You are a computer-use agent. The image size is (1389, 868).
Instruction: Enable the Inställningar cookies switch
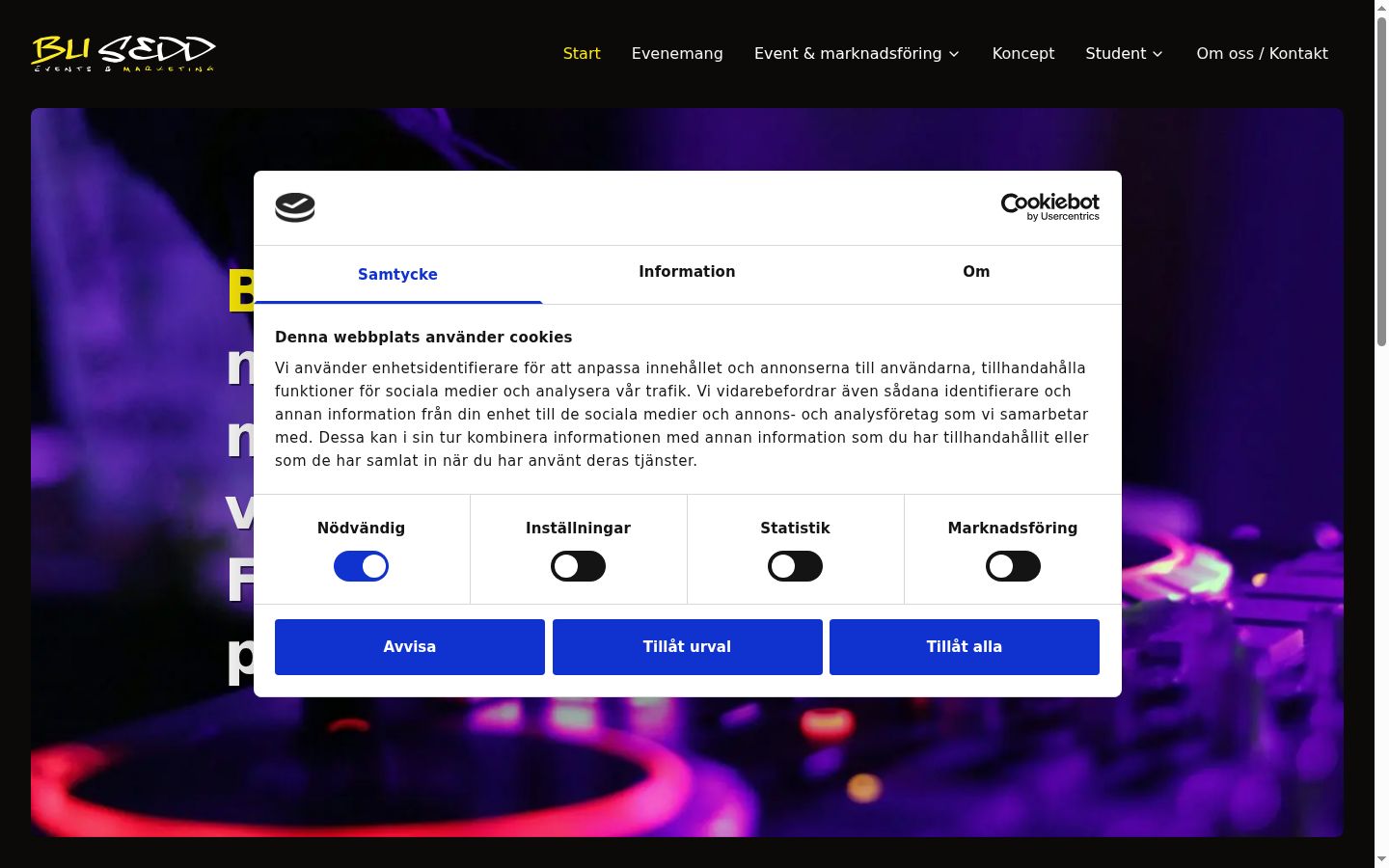(x=578, y=566)
